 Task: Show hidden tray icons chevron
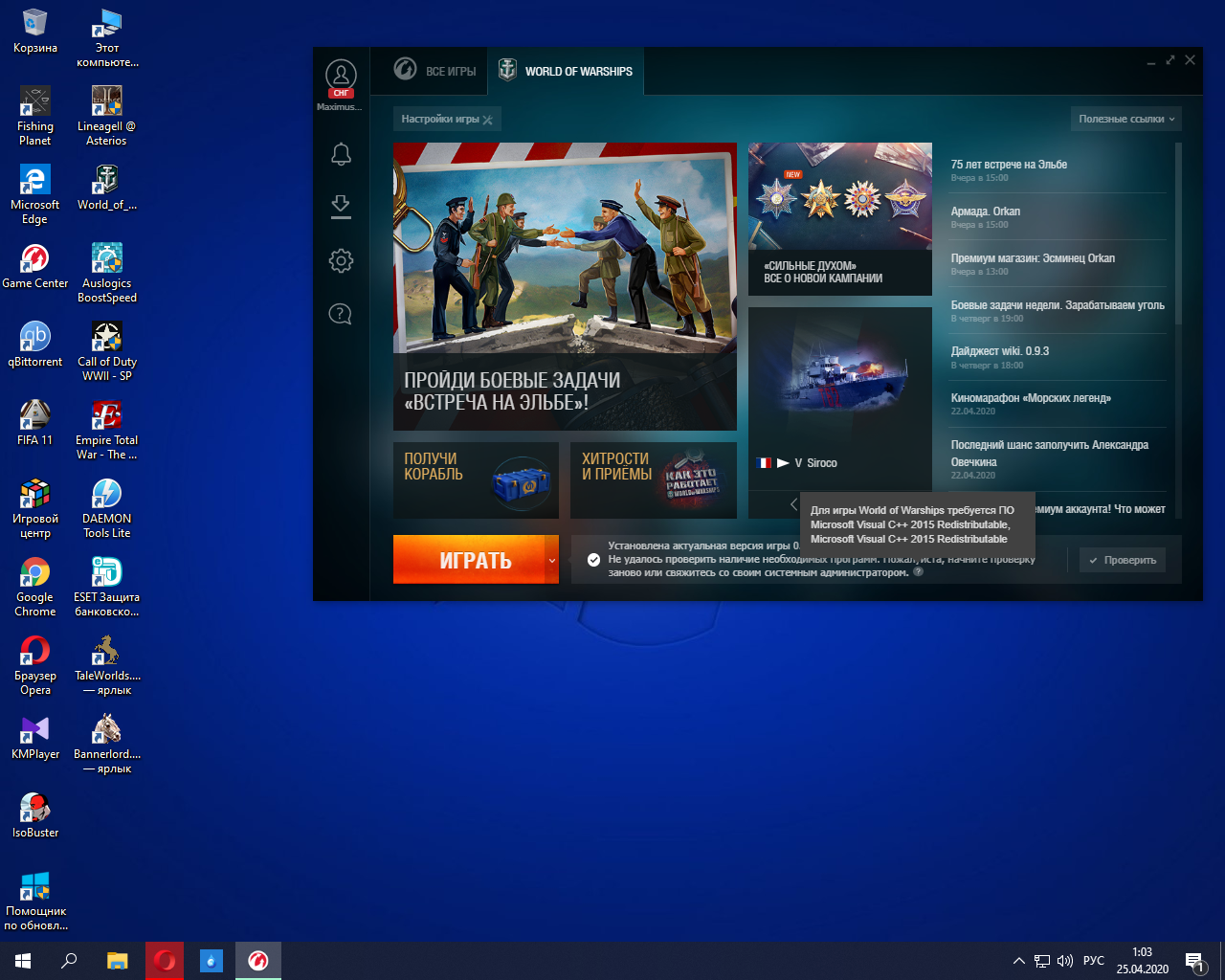click(x=1019, y=961)
